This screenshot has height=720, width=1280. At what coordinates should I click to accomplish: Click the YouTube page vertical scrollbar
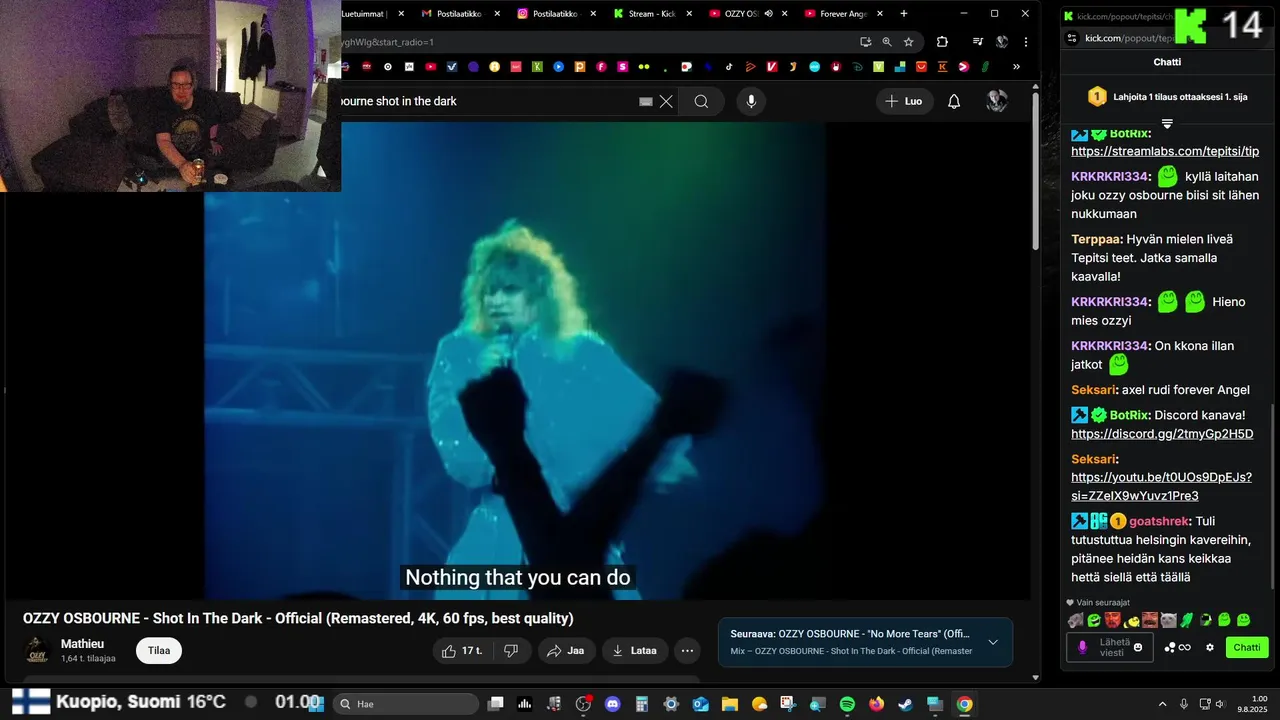tap(1035, 170)
